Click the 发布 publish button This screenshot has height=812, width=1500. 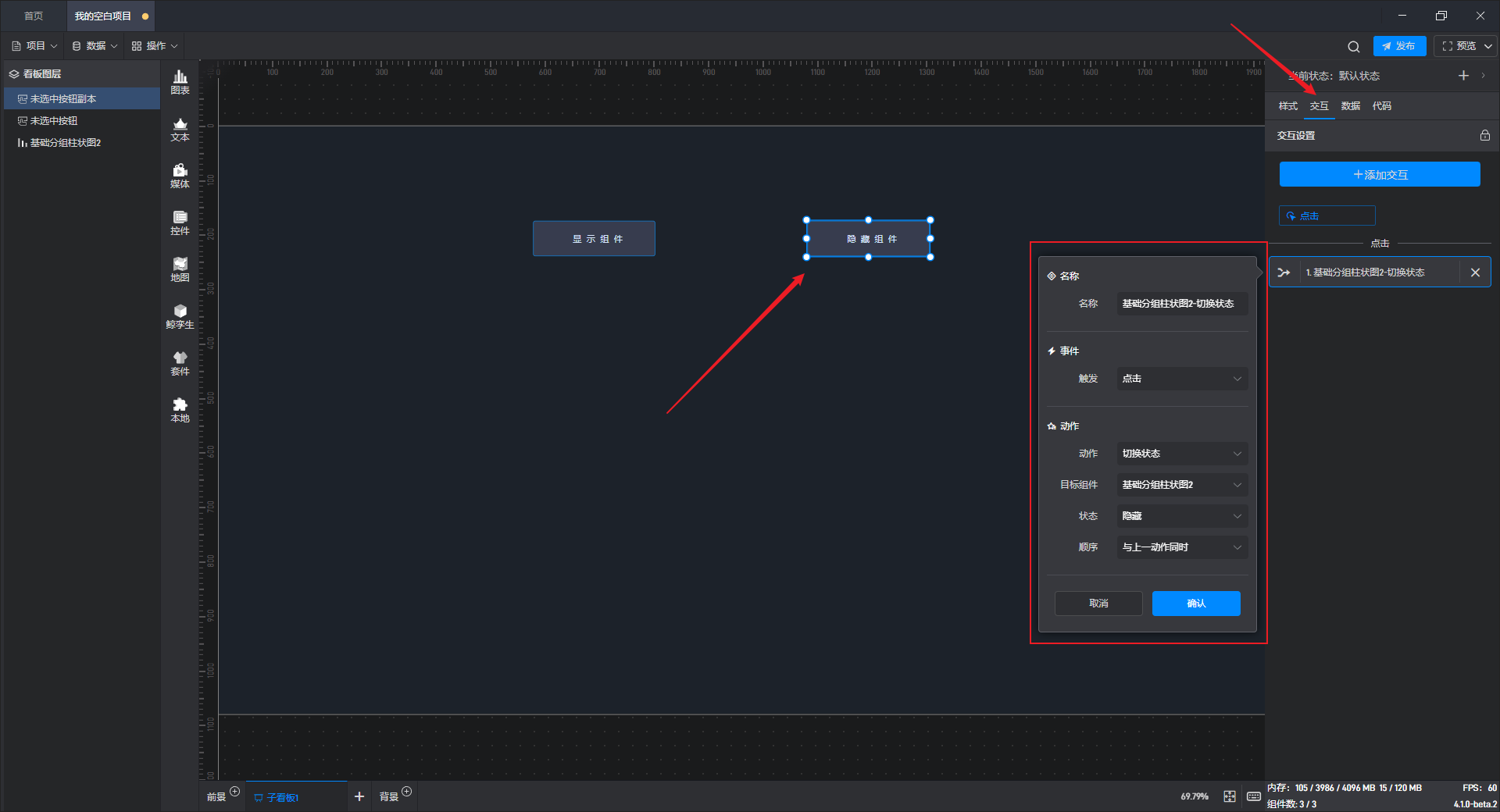point(1399,46)
